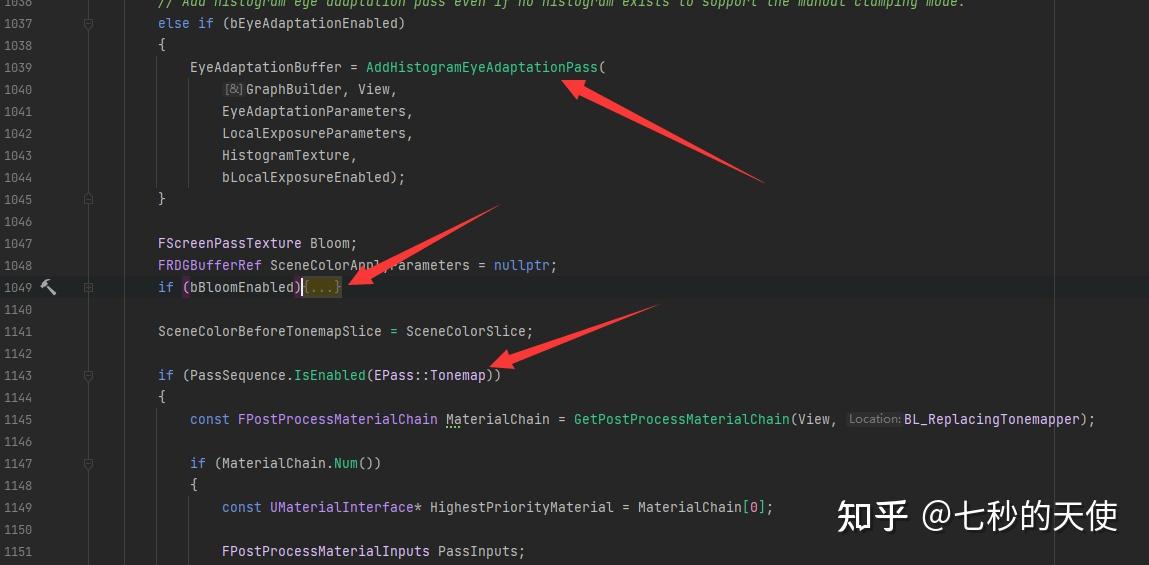Click the IsEnabled method call

329,375
